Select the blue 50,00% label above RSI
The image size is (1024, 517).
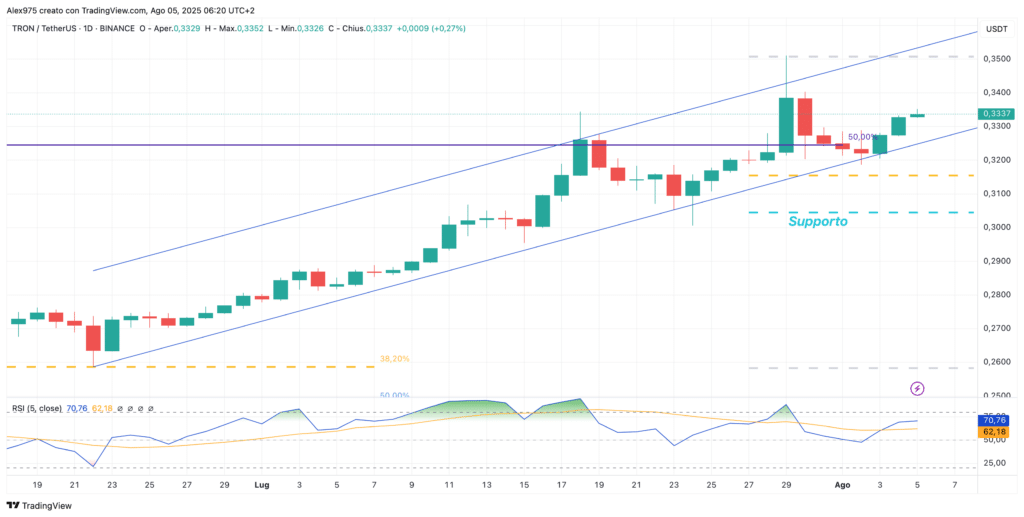394,396
